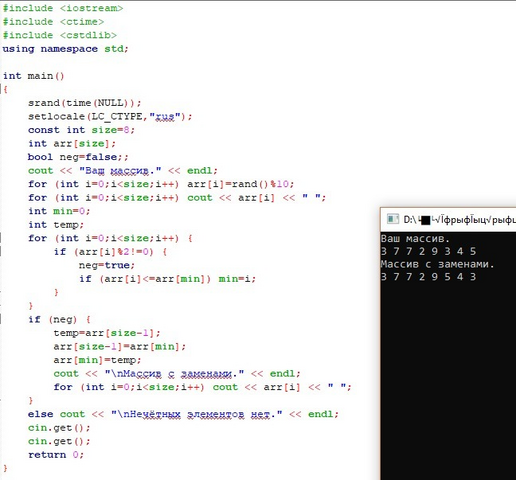516x480 pixels.
Task: Click the '#include <cstdlib>' directive
Action: tap(60, 35)
